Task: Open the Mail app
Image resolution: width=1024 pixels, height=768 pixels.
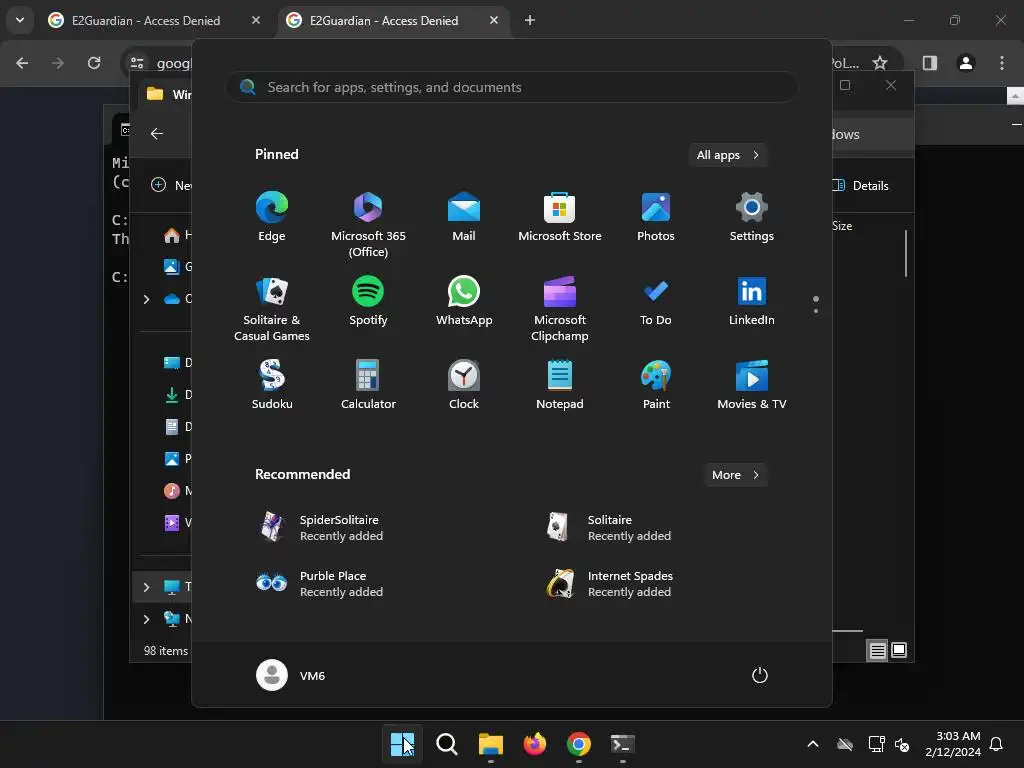Action: tap(464, 217)
